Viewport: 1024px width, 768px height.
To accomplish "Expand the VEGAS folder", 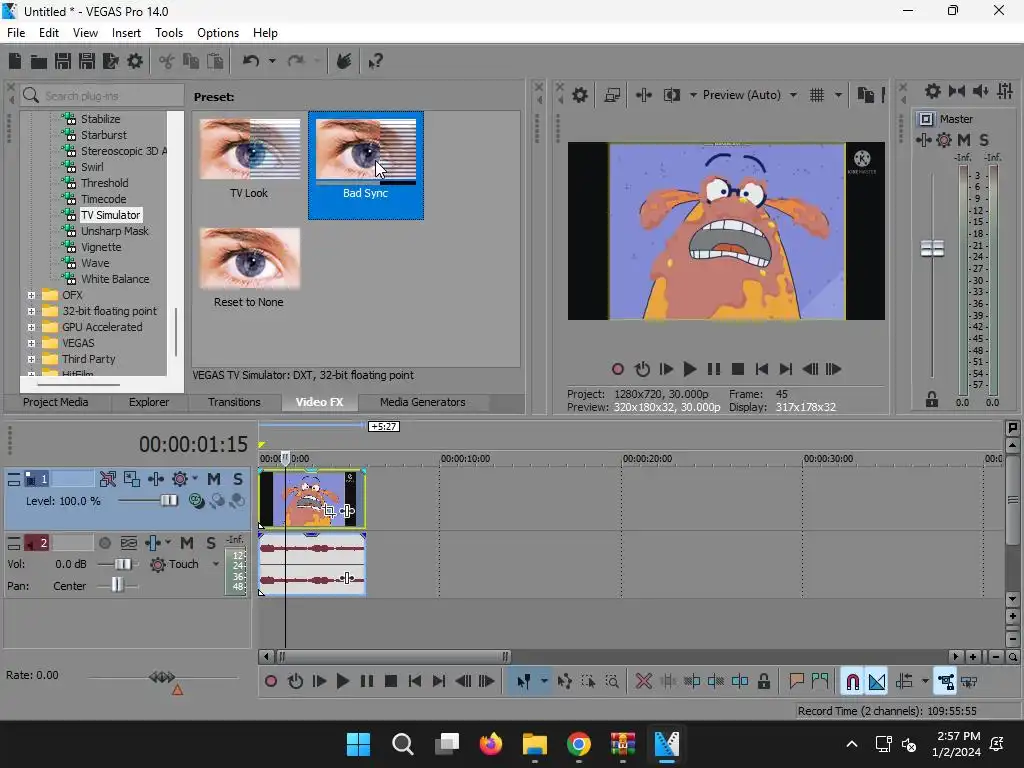I will (31, 343).
